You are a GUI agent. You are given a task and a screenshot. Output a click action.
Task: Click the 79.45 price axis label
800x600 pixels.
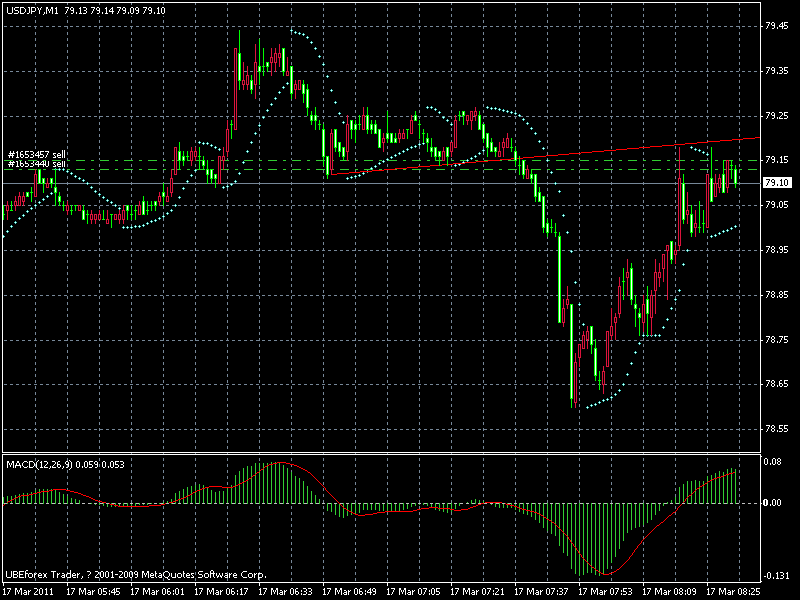coord(777,27)
